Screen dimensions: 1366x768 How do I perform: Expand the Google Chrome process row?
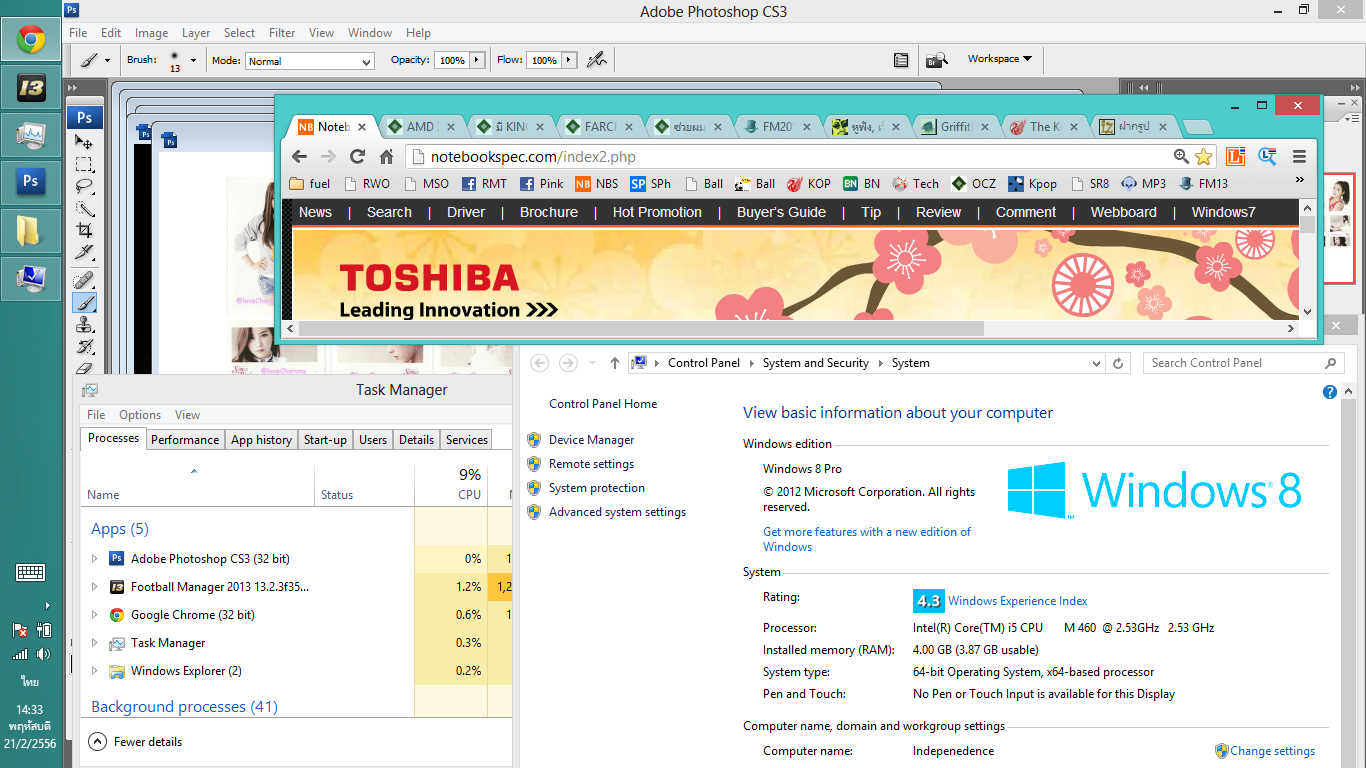coord(95,615)
